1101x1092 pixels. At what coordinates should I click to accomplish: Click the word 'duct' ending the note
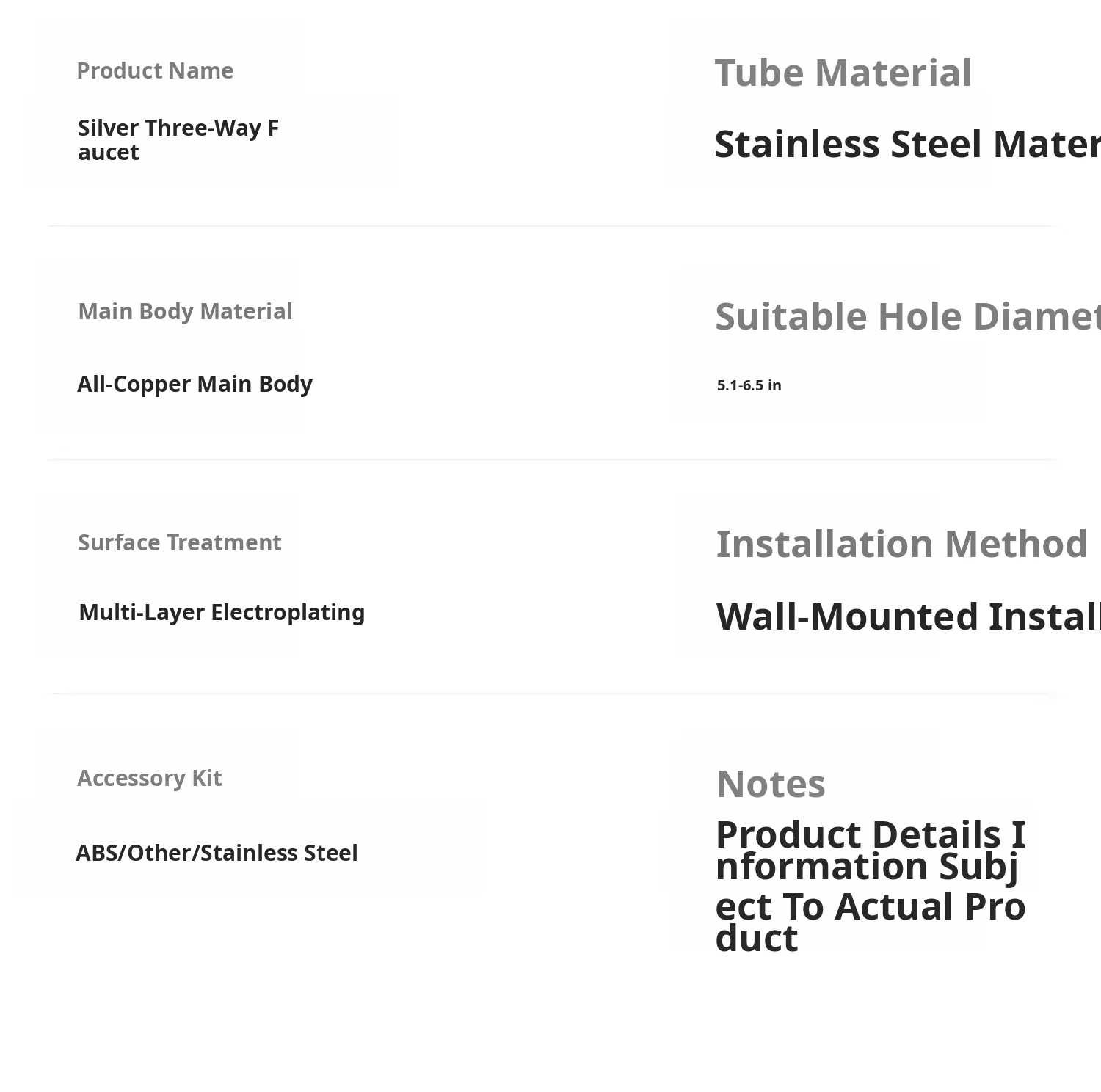[x=757, y=938]
